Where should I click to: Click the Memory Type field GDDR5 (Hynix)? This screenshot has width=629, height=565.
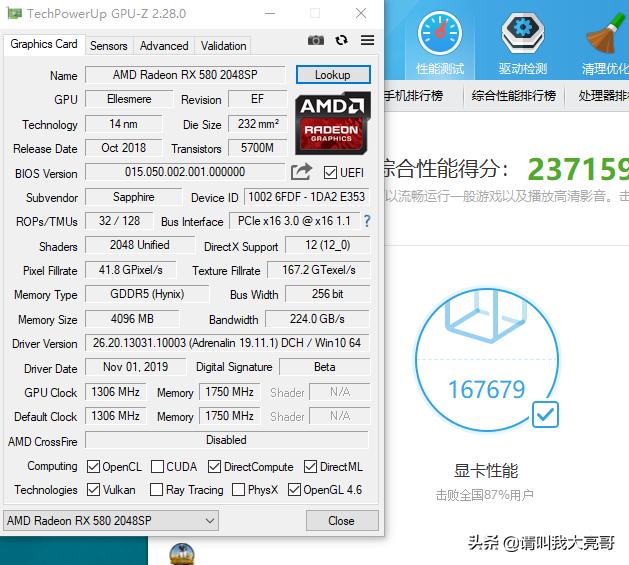click(147, 294)
